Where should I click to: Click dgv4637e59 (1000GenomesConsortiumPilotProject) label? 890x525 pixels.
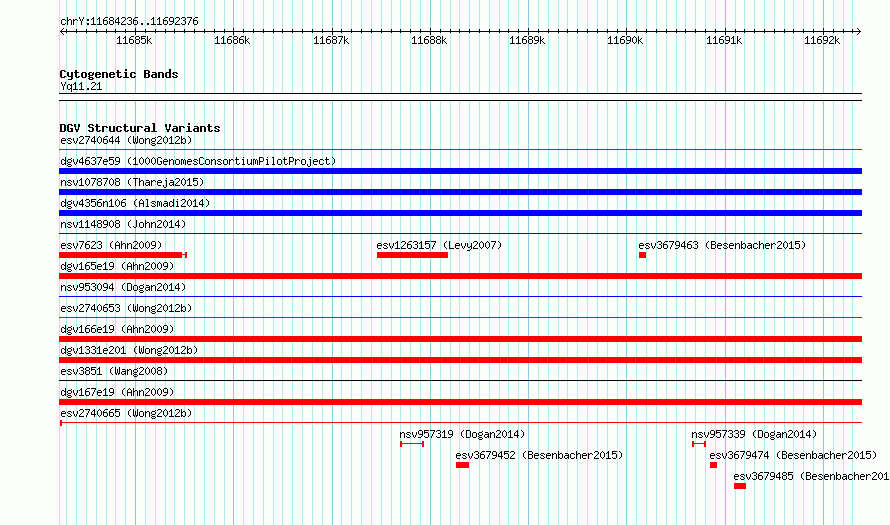point(198,161)
